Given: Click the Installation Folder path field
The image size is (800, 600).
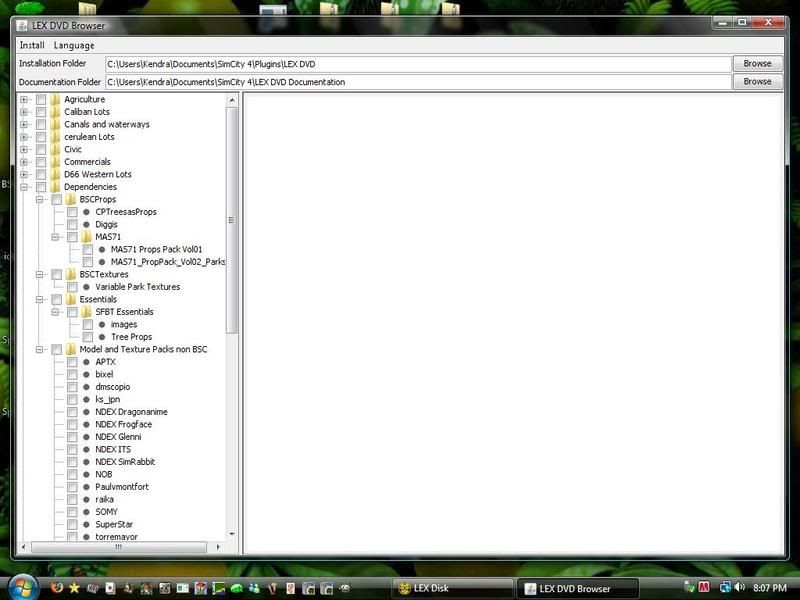Looking at the screenshot, I should [x=417, y=64].
